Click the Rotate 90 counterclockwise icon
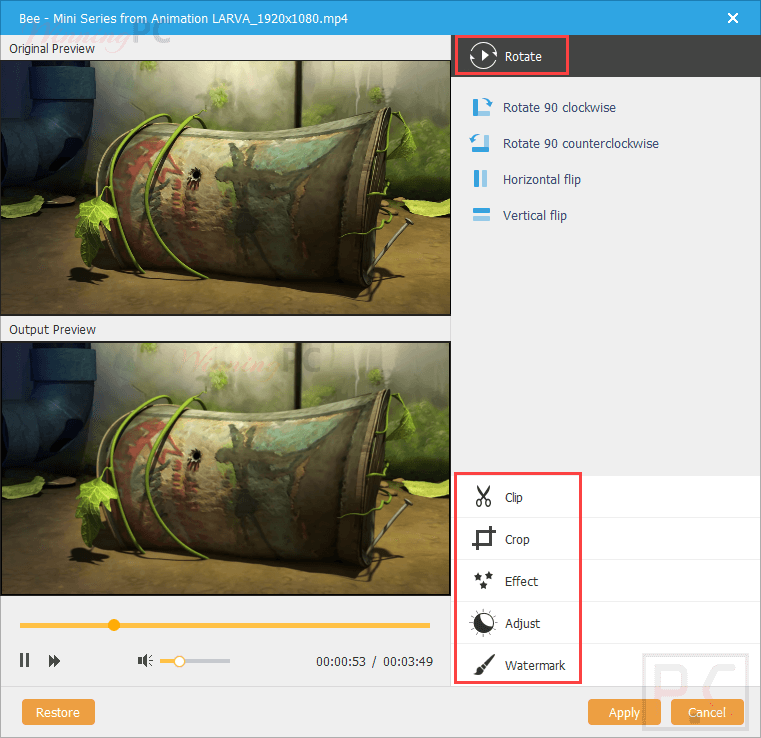Viewport: 761px width, 738px height. tap(480, 143)
